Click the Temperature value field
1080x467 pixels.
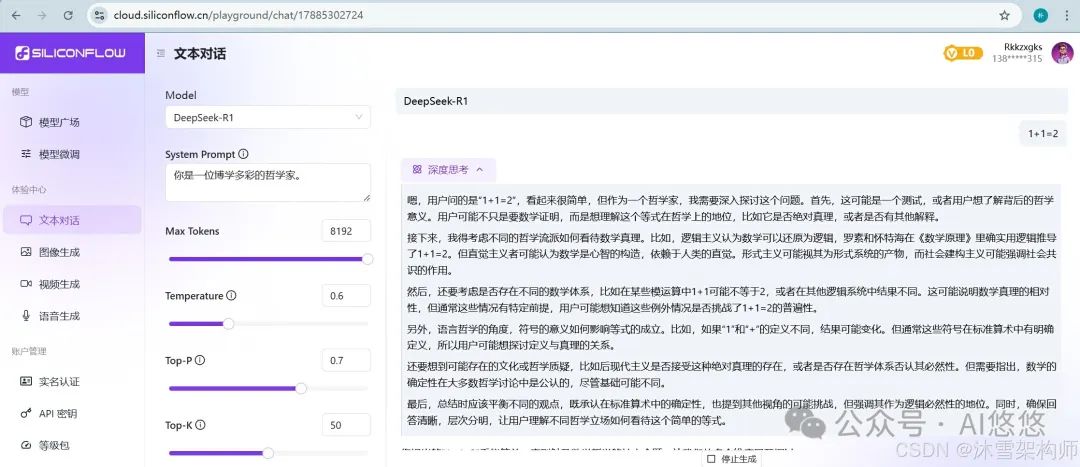346,295
